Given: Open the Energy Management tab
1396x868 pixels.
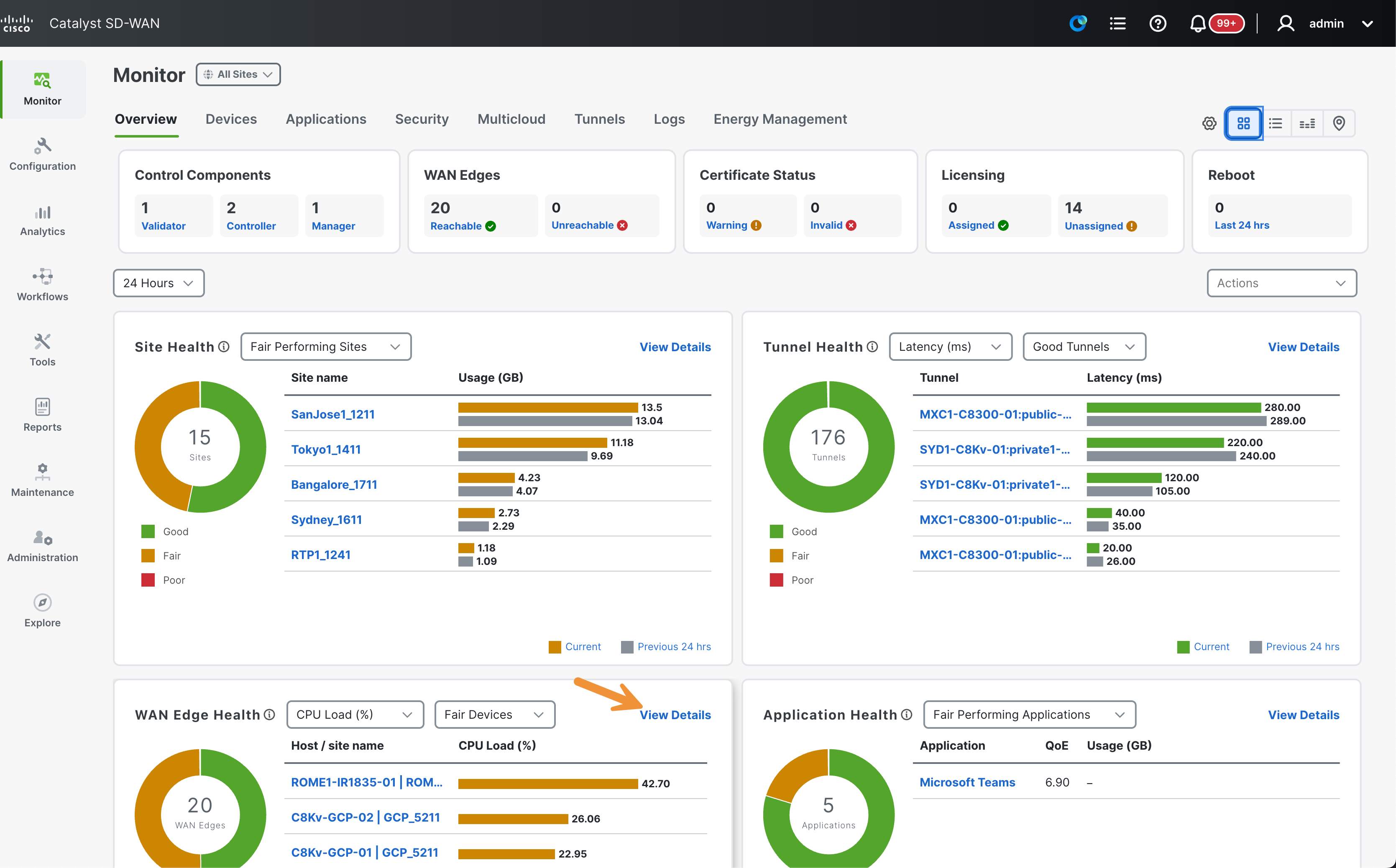Looking at the screenshot, I should pyautogui.click(x=780, y=119).
